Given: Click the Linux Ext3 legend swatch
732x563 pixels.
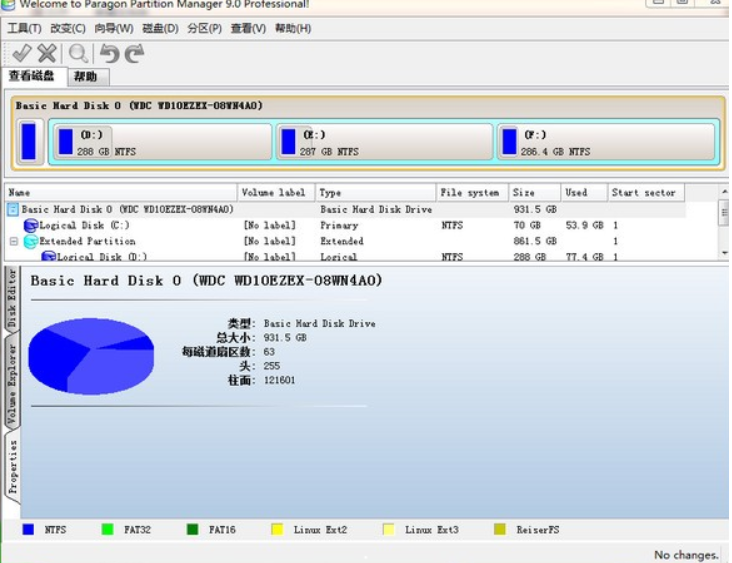Looking at the screenshot, I should click(x=388, y=529).
